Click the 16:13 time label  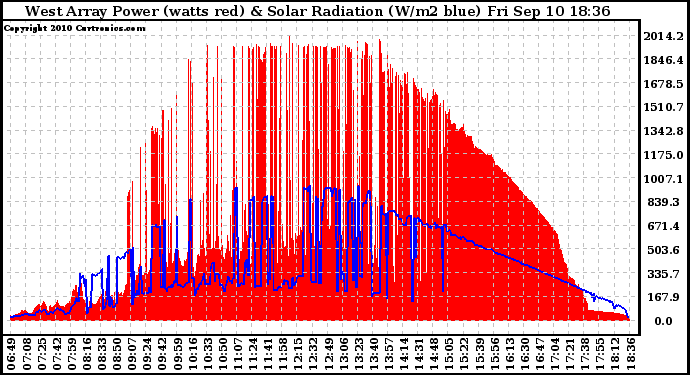point(509,353)
